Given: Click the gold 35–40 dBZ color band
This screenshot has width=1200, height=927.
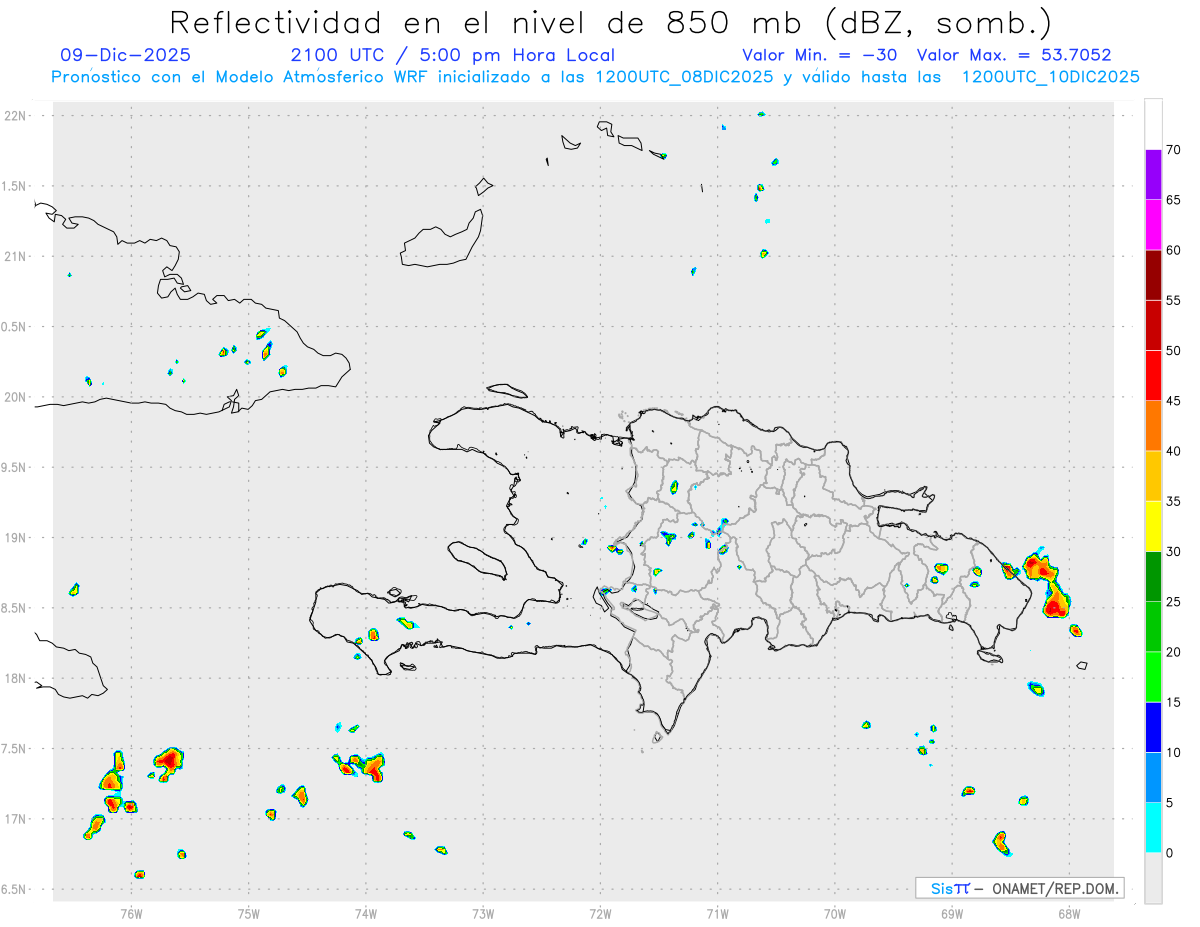Looking at the screenshot, I should tap(1153, 476).
